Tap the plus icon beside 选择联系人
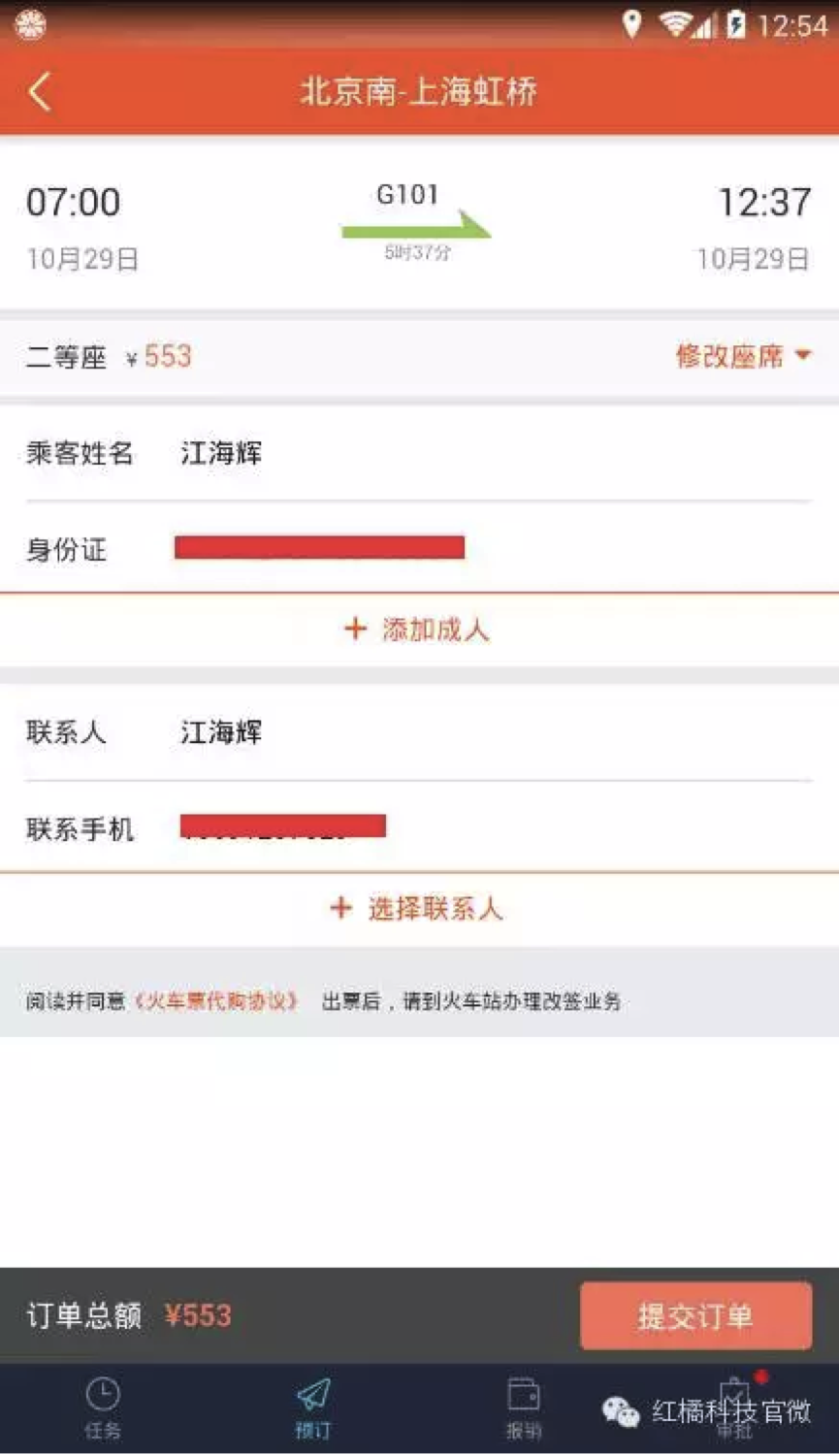This screenshot has width=840, height=1454. tap(341, 908)
